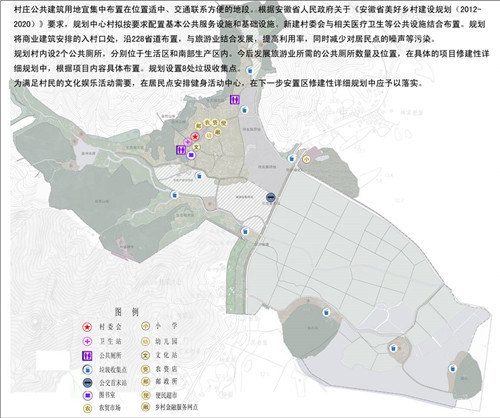
Task: Select the 小学 school marker on the map
Action: point(306,160)
